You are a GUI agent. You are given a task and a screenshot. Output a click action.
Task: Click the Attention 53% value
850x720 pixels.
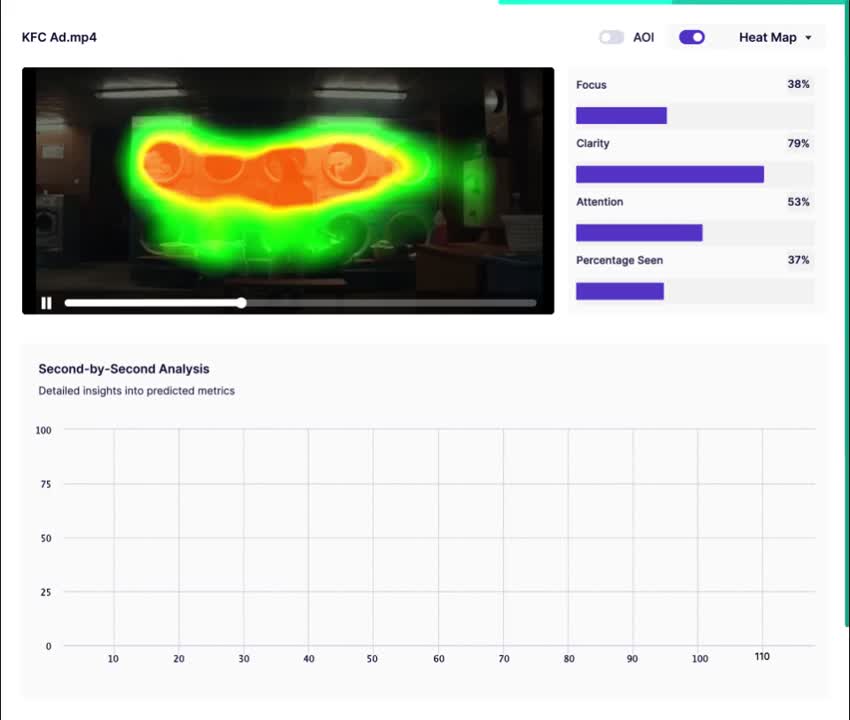[798, 202]
